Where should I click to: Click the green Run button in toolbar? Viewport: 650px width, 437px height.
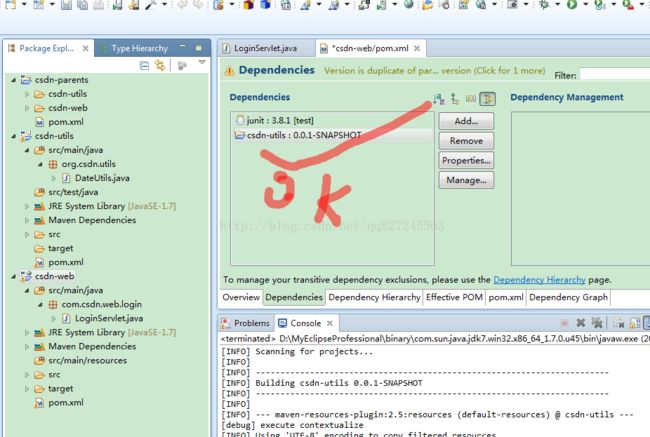tap(572, 5)
